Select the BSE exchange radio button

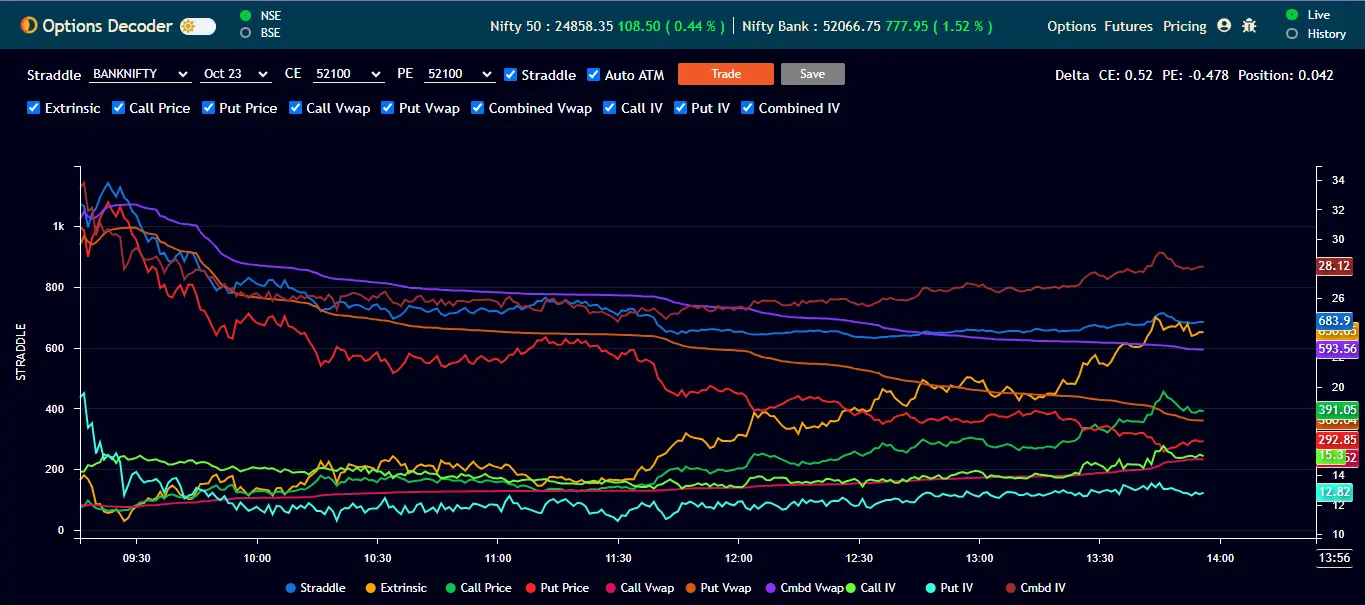pyautogui.click(x=245, y=33)
